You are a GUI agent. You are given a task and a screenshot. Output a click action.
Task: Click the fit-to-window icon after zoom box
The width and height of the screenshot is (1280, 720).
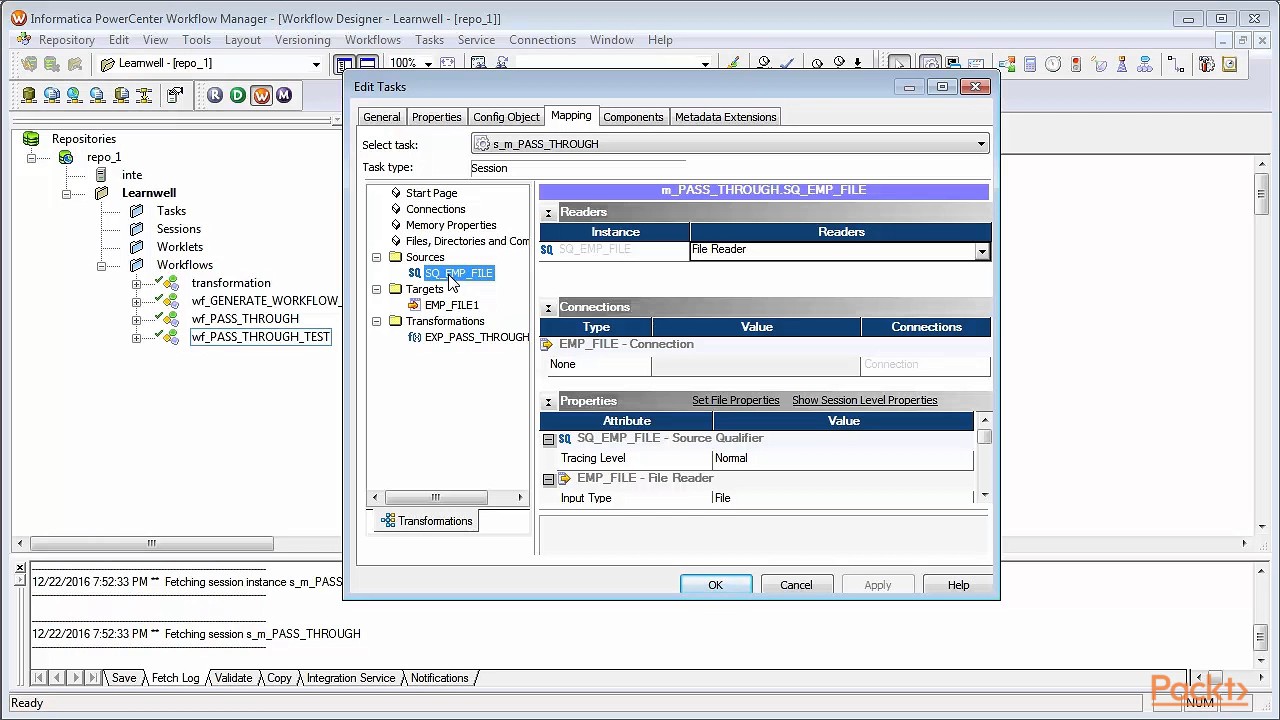pyautogui.click(x=447, y=64)
